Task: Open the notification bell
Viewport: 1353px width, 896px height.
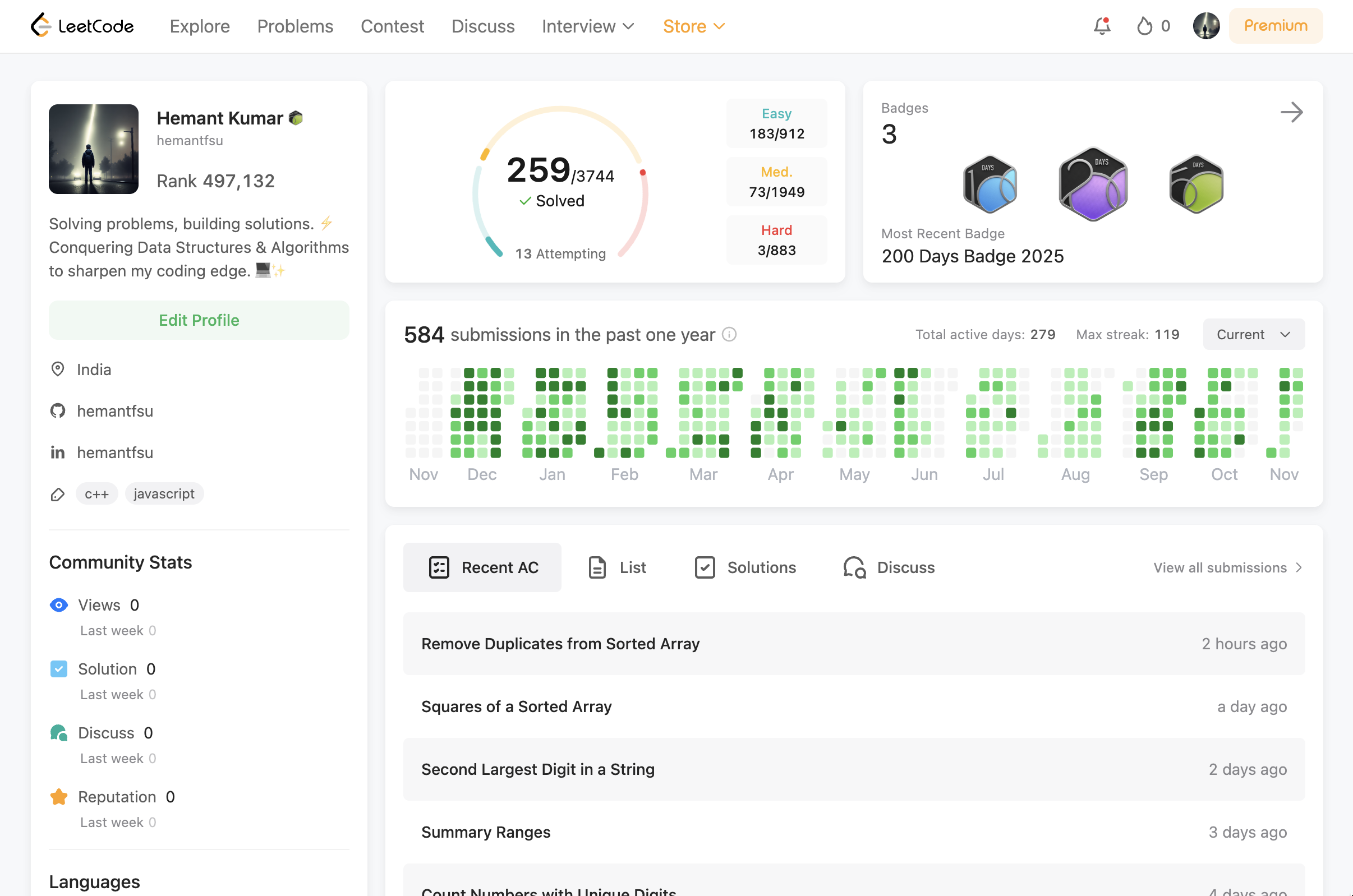Action: pos(1101,26)
